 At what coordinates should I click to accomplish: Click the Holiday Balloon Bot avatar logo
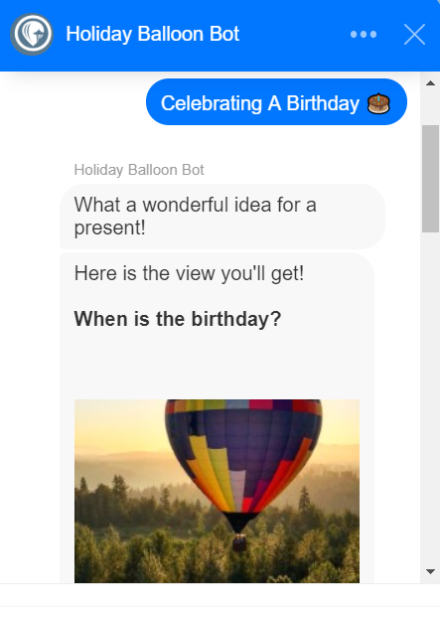point(32,34)
